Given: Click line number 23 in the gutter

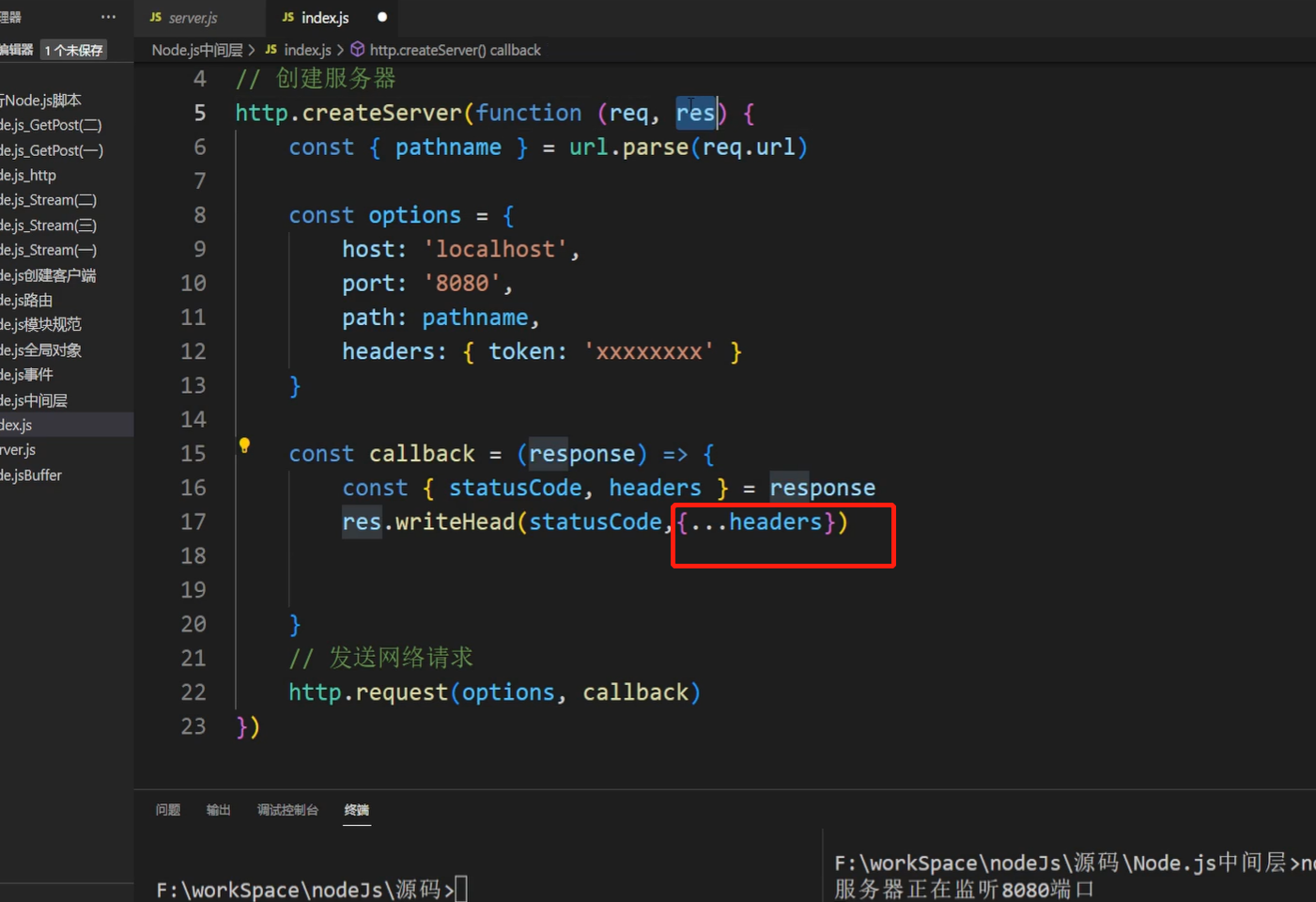Looking at the screenshot, I should coord(193,726).
